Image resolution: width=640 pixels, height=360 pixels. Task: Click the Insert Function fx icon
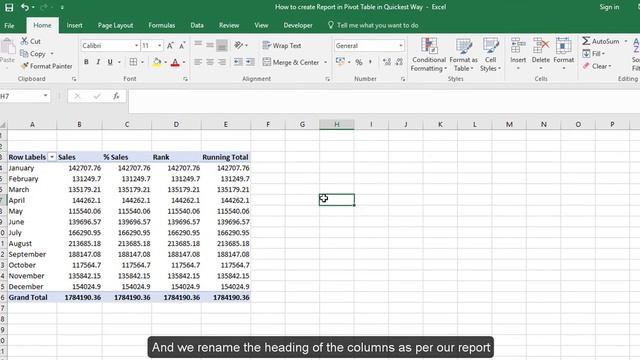(x=116, y=96)
